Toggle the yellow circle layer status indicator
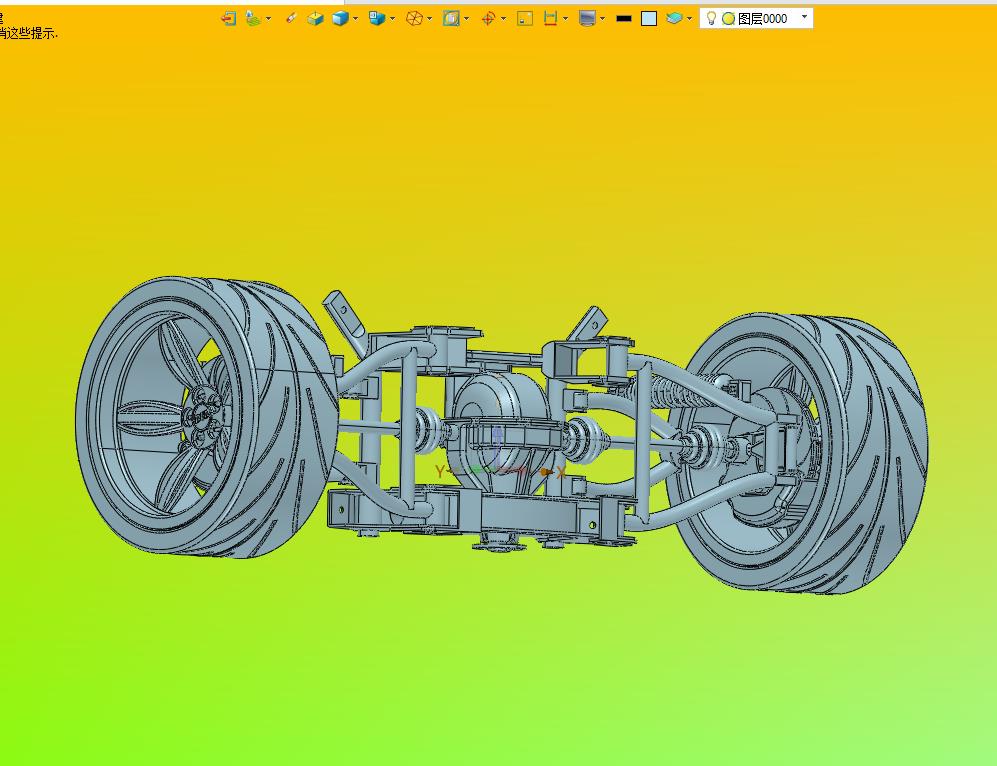This screenshot has width=997, height=766. click(728, 18)
